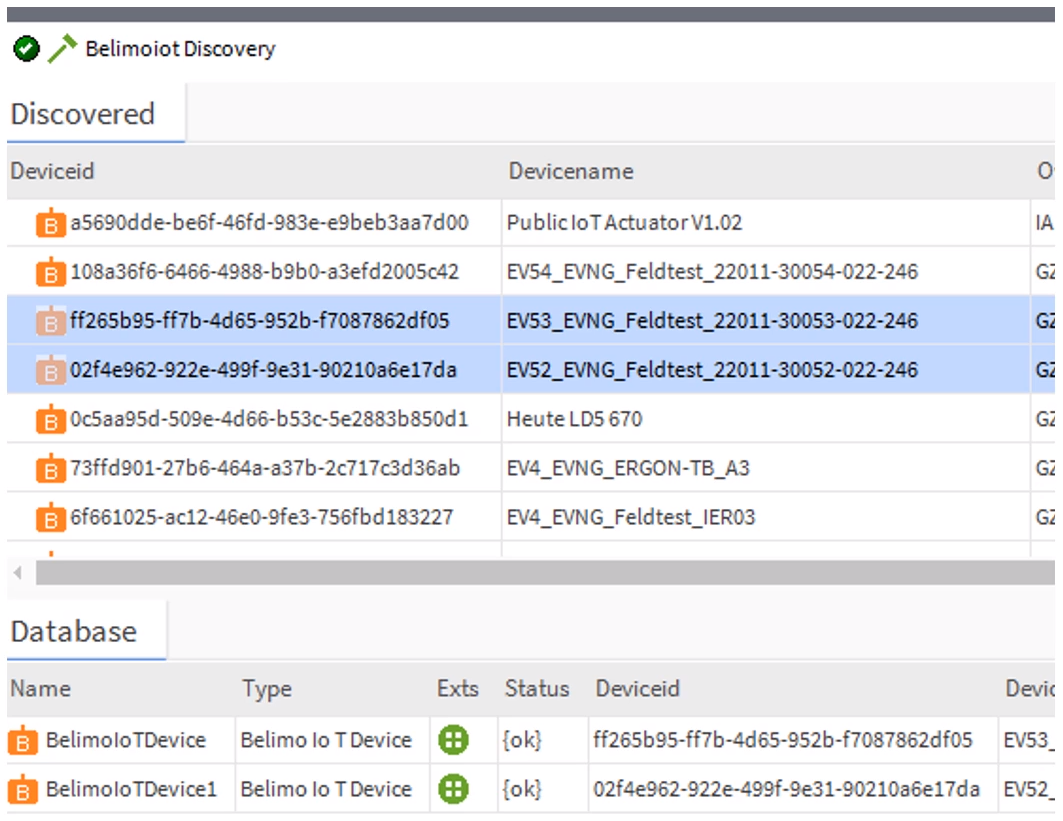Click orange icon beside BelimoIoTDevice1 name
Image resolution: width=1063 pixels, height=821 pixels.
coord(22,790)
